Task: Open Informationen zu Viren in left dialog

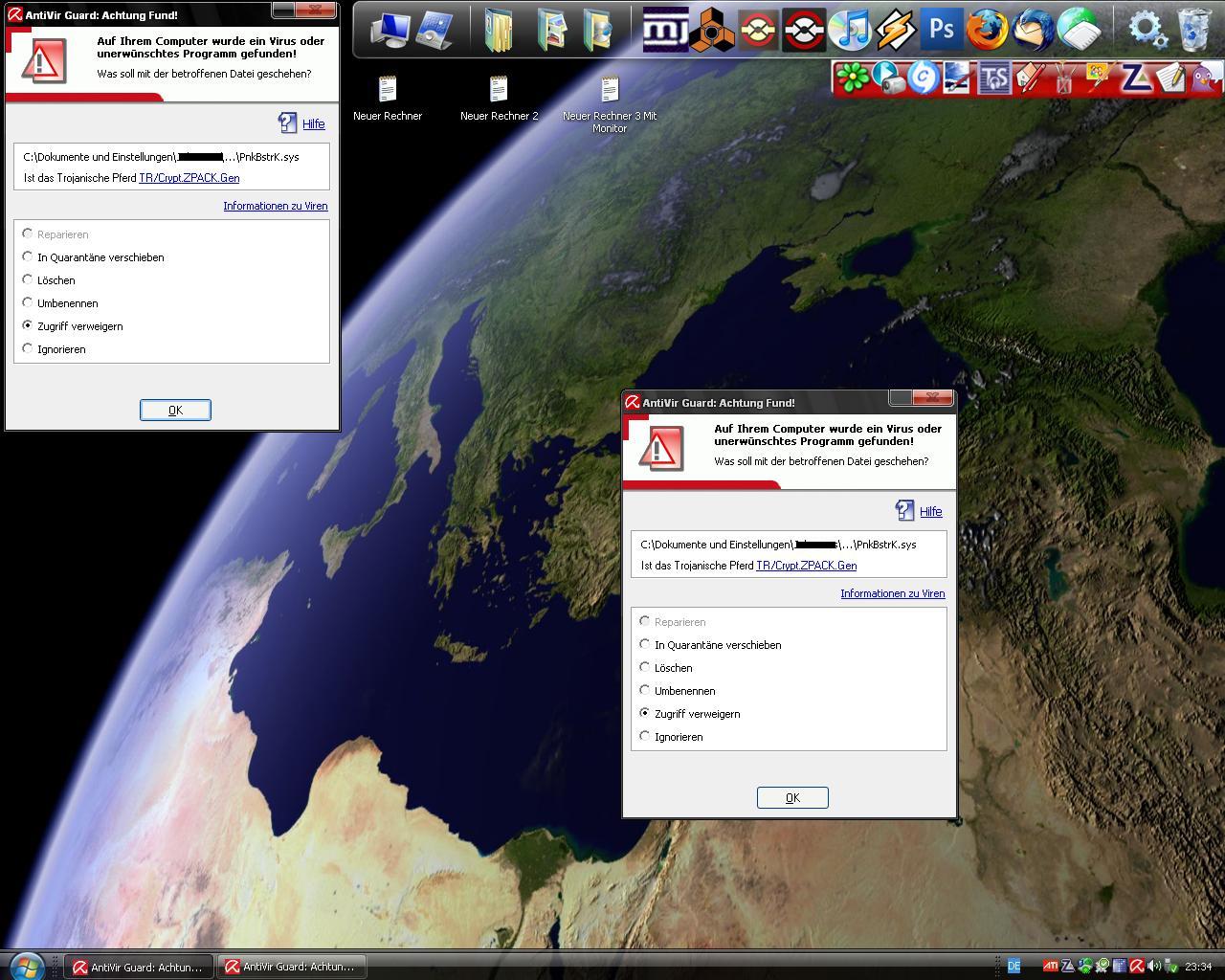Action: click(276, 206)
